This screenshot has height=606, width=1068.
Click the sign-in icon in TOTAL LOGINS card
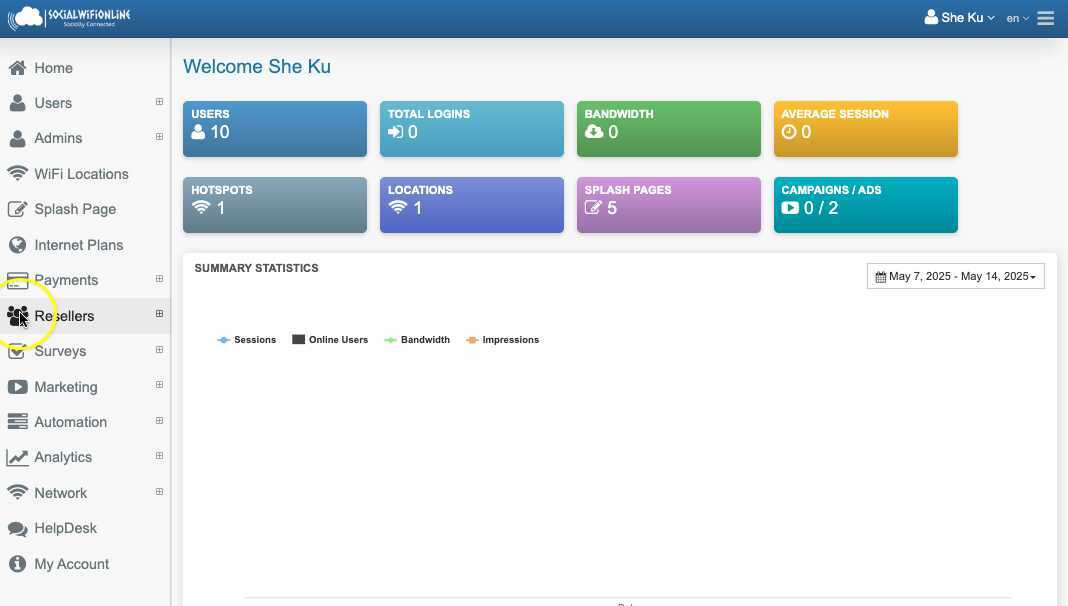tap(396, 132)
